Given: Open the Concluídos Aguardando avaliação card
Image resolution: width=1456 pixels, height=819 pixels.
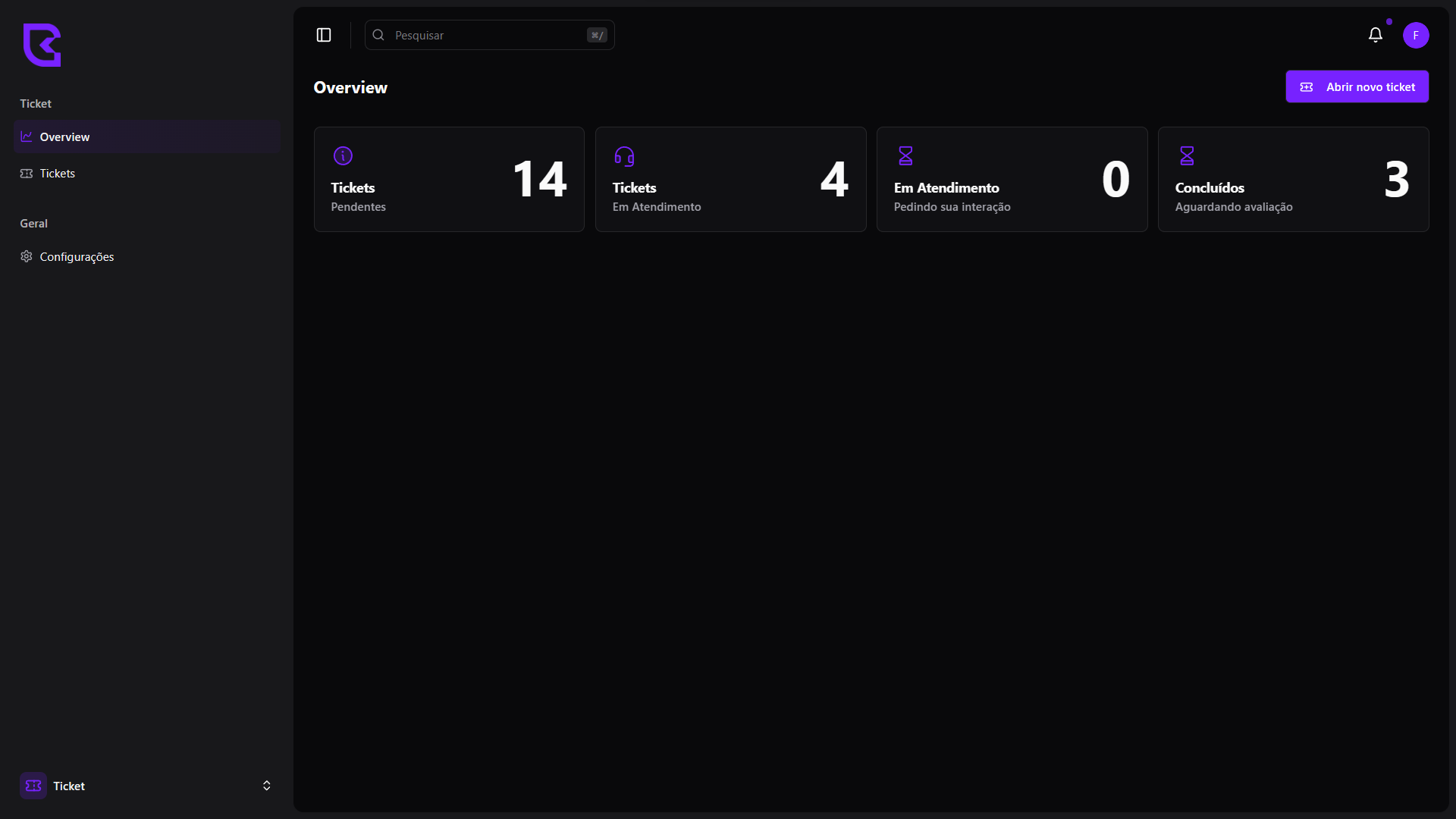Looking at the screenshot, I should 1293,179.
